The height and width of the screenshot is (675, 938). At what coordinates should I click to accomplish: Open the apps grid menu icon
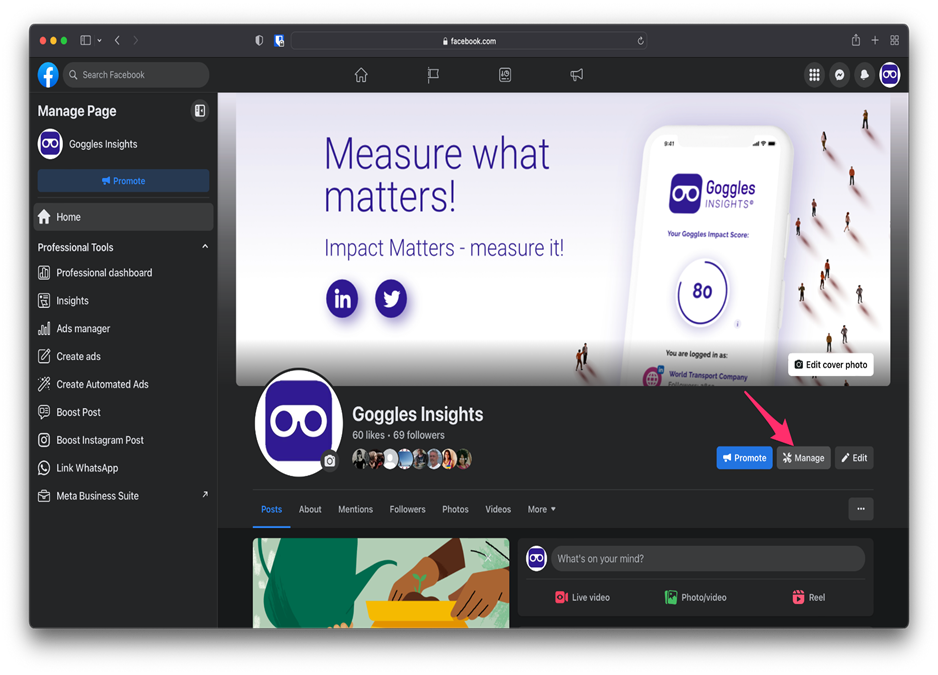point(814,75)
